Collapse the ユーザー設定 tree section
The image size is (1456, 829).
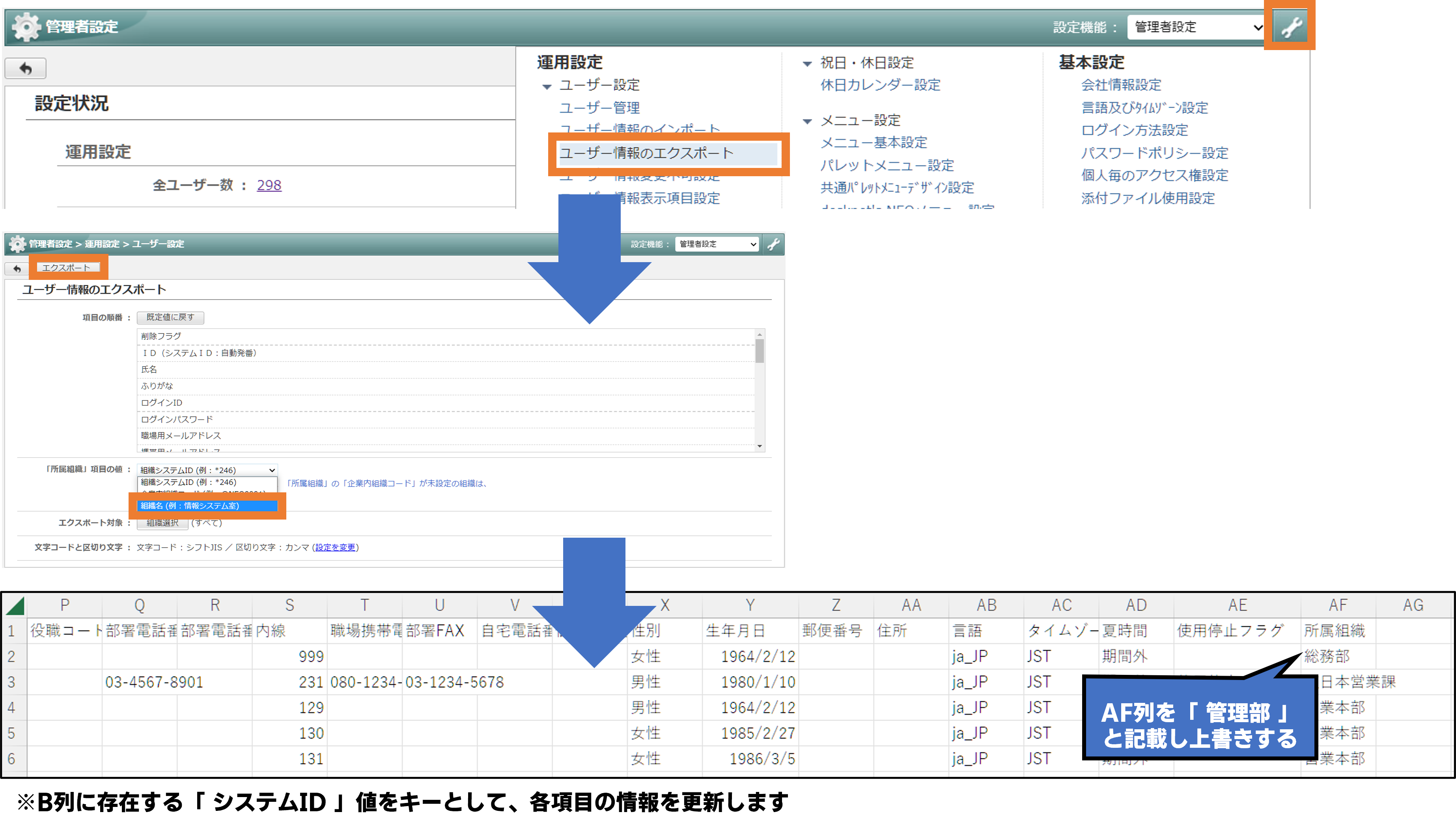tap(547, 87)
